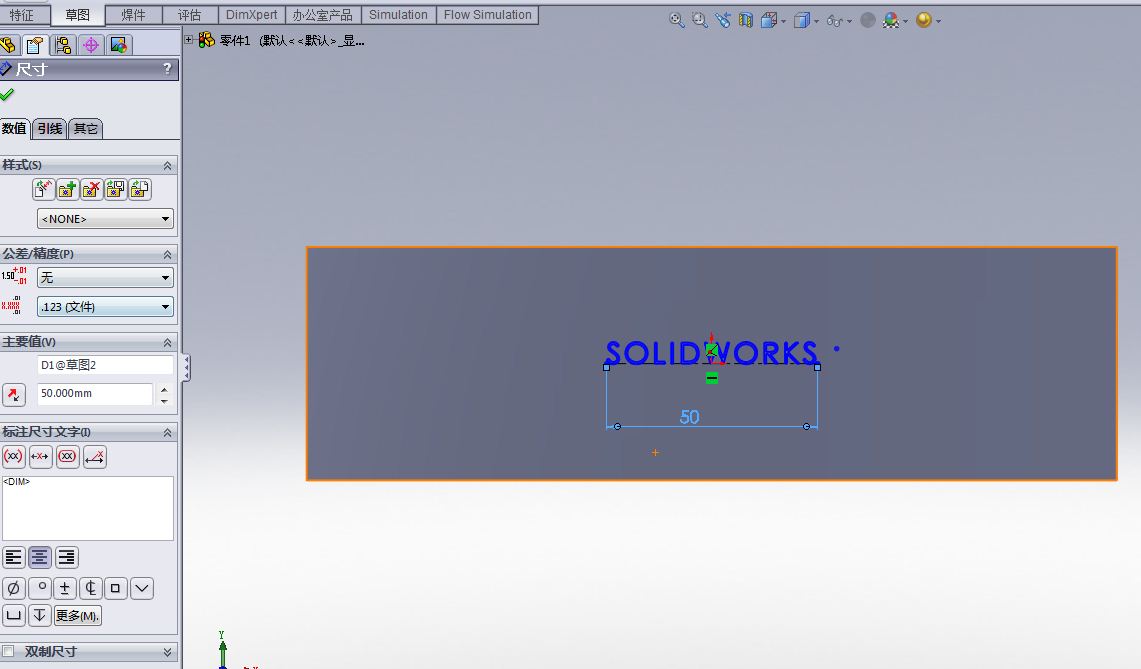Insert the plus/minus symbol
The width and height of the screenshot is (1141, 669).
click(65, 588)
